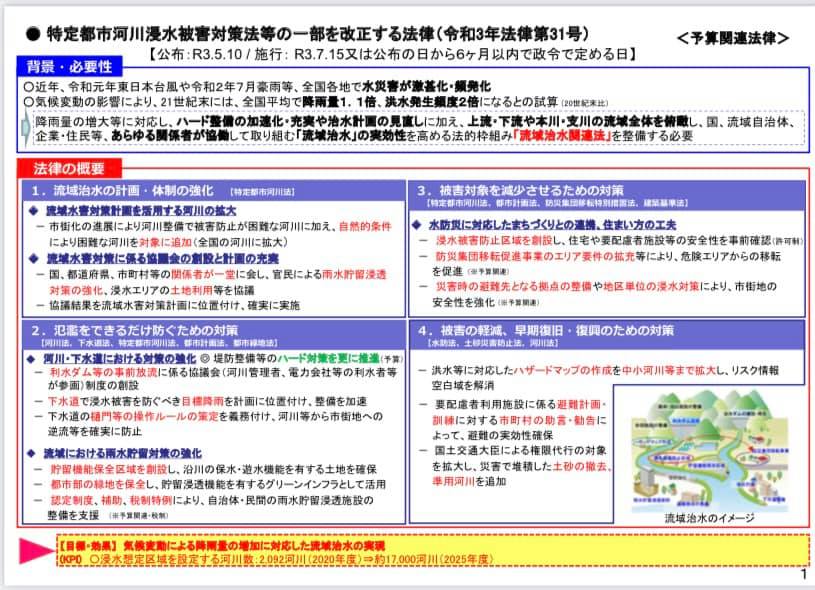815x590 pixels.
Task: Select the red text 利水ダム等の事前放流
Action: (x=103, y=372)
